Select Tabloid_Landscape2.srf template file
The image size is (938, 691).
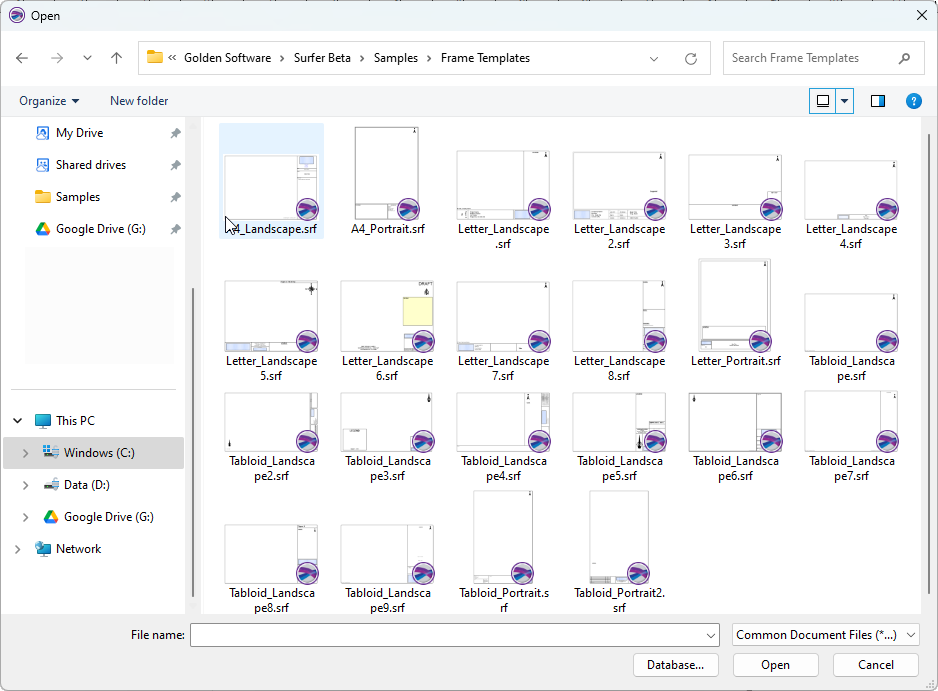pos(271,422)
